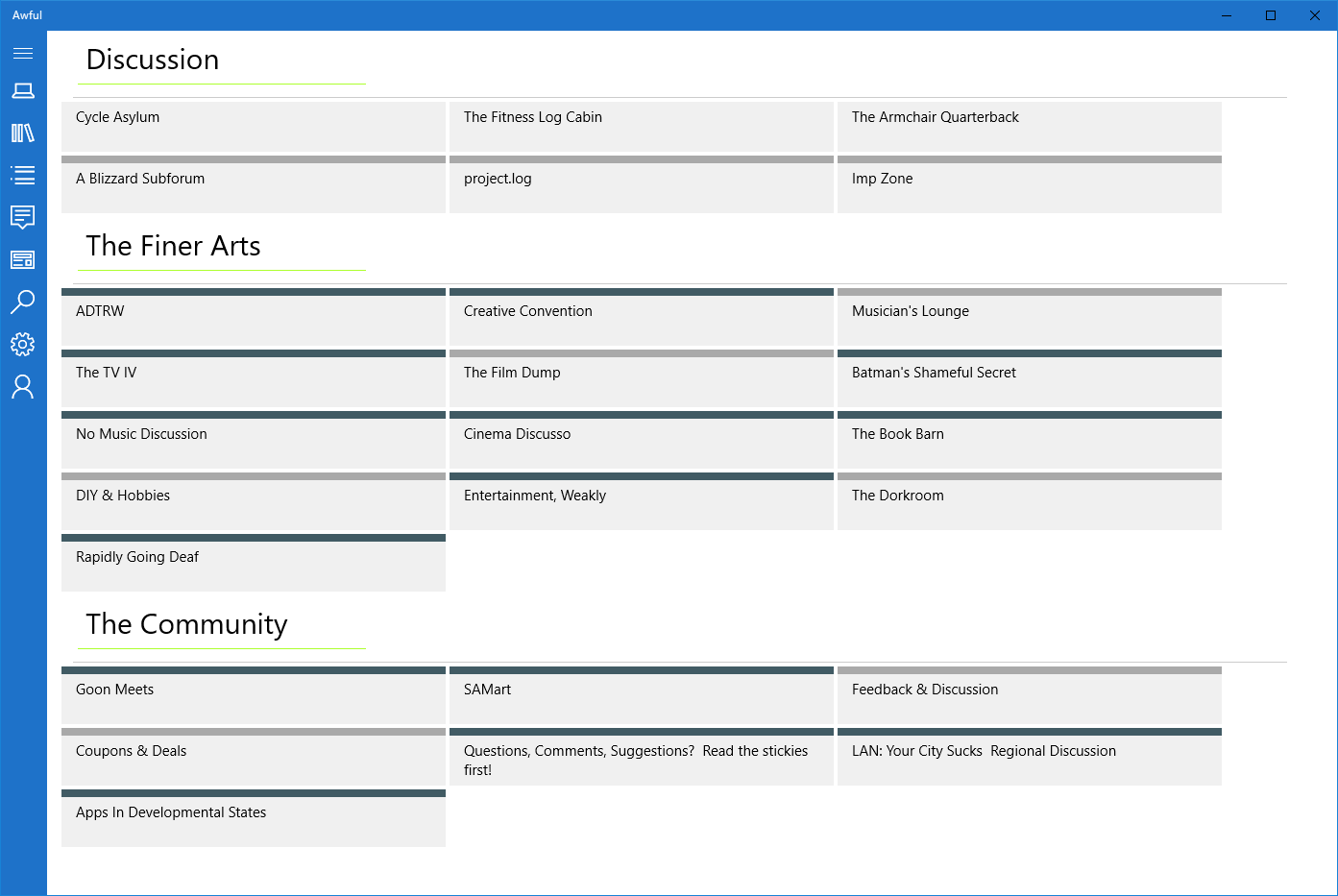
Task: Open the message bubble icon in sidebar
Action: click(23, 217)
